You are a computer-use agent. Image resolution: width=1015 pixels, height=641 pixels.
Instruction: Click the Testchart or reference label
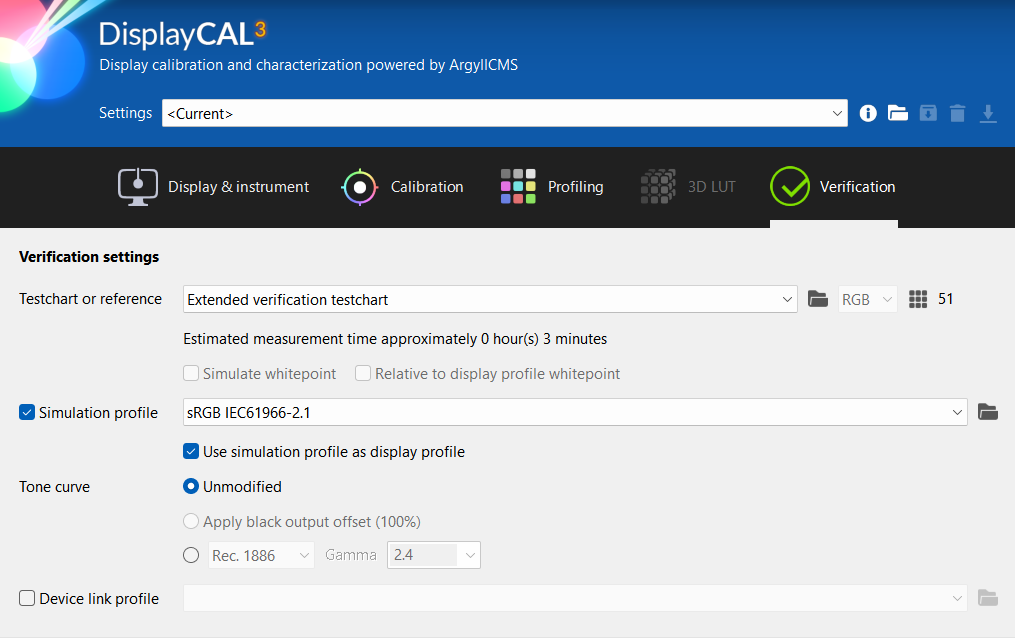coord(91,299)
